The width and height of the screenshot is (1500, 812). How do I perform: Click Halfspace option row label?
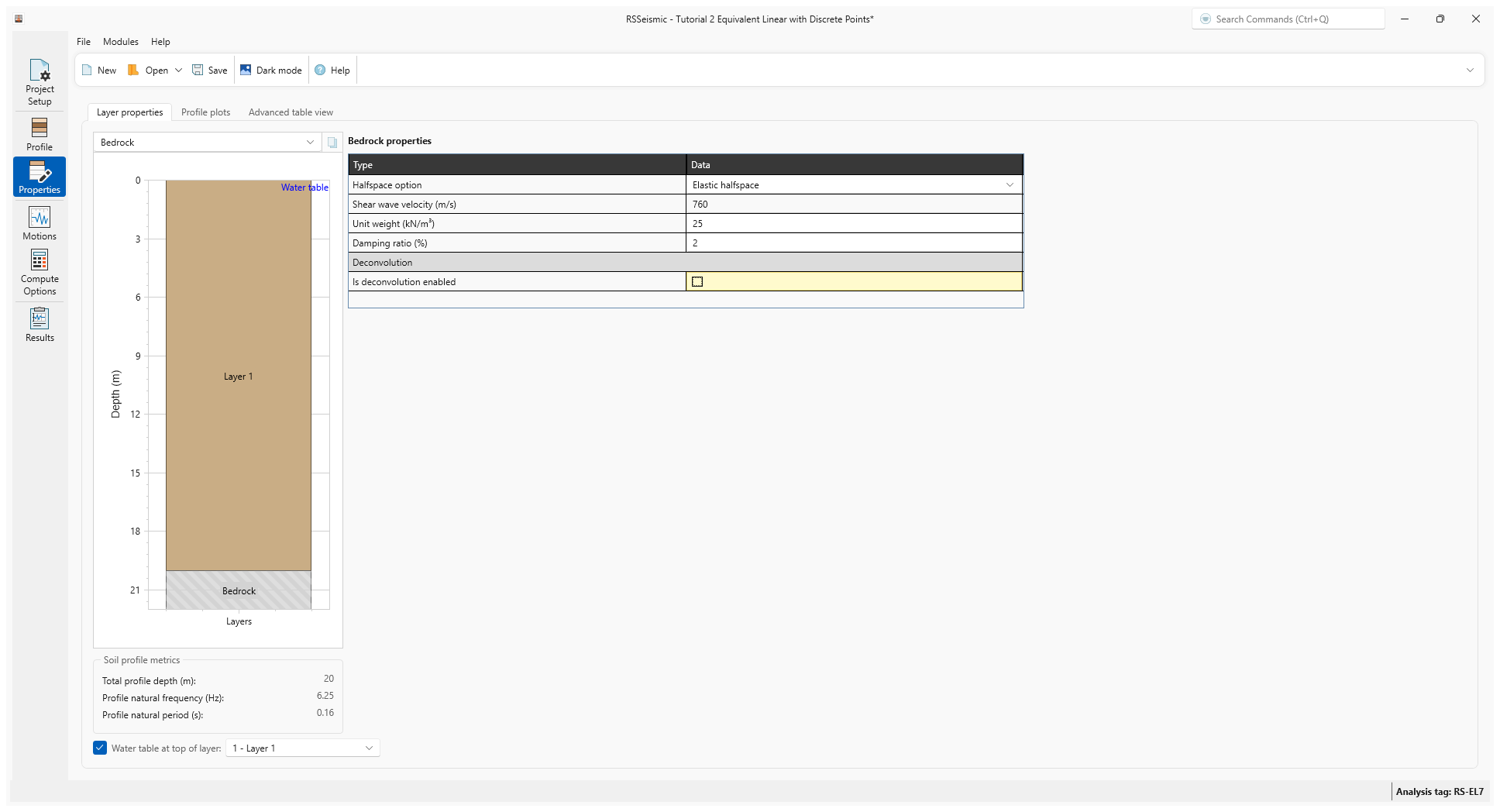387,185
